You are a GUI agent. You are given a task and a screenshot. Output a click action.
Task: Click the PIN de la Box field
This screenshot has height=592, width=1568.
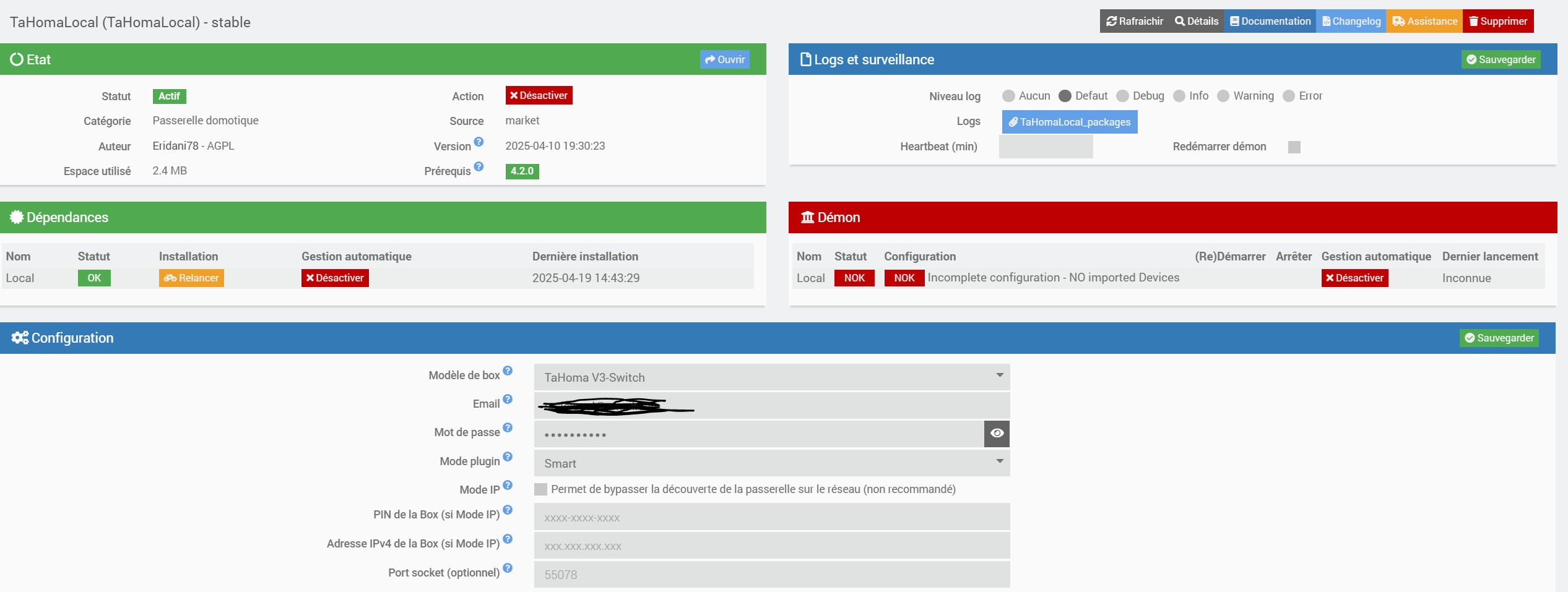(772, 517)
